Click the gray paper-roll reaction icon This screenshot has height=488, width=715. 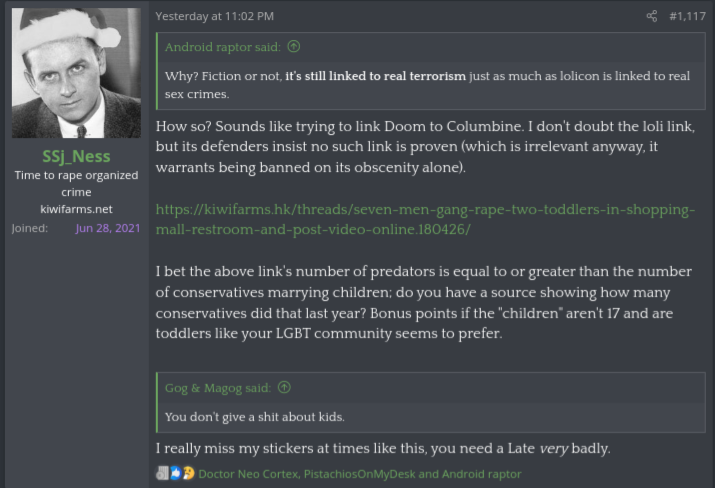(162, 473)
